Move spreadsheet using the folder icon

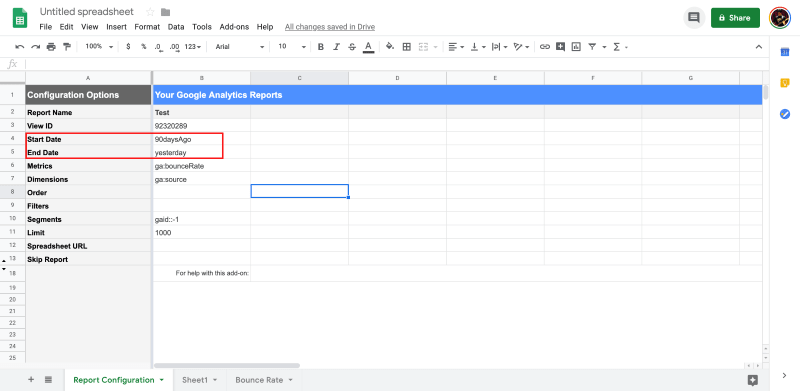click(165, 12)
